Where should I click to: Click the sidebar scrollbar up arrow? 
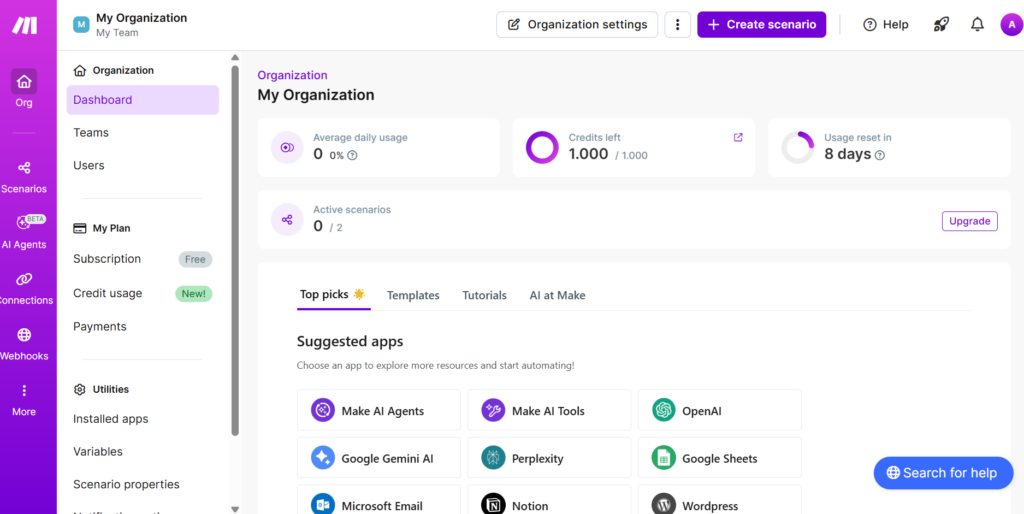click(235, 58)
